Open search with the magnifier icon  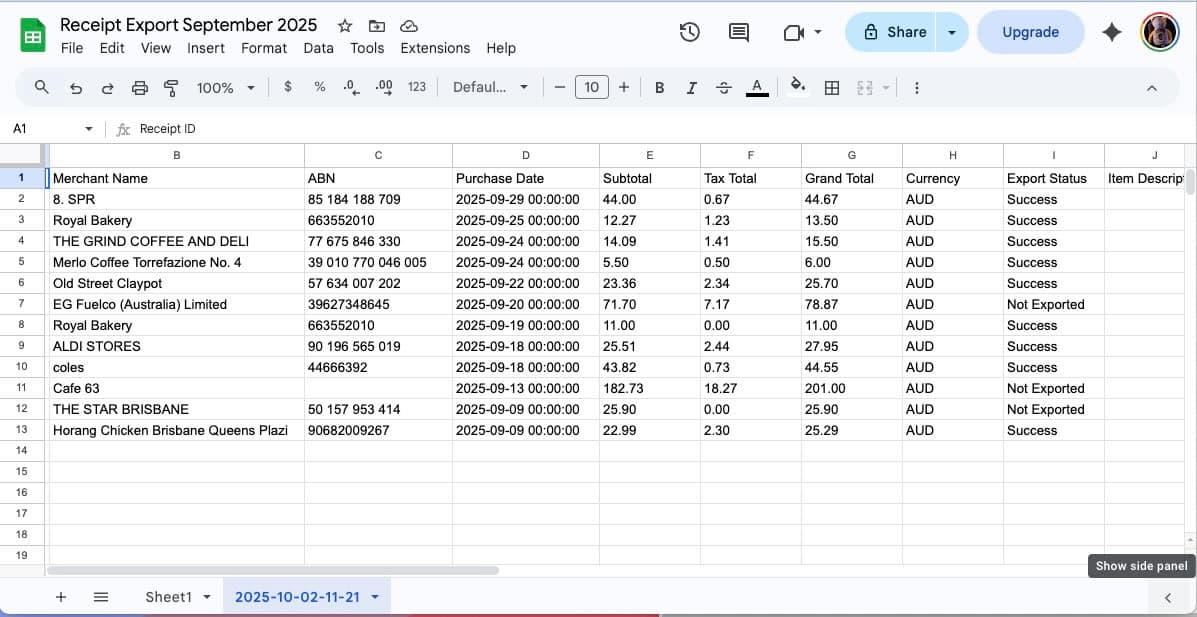pyautogui.click(x=41, y=87)
